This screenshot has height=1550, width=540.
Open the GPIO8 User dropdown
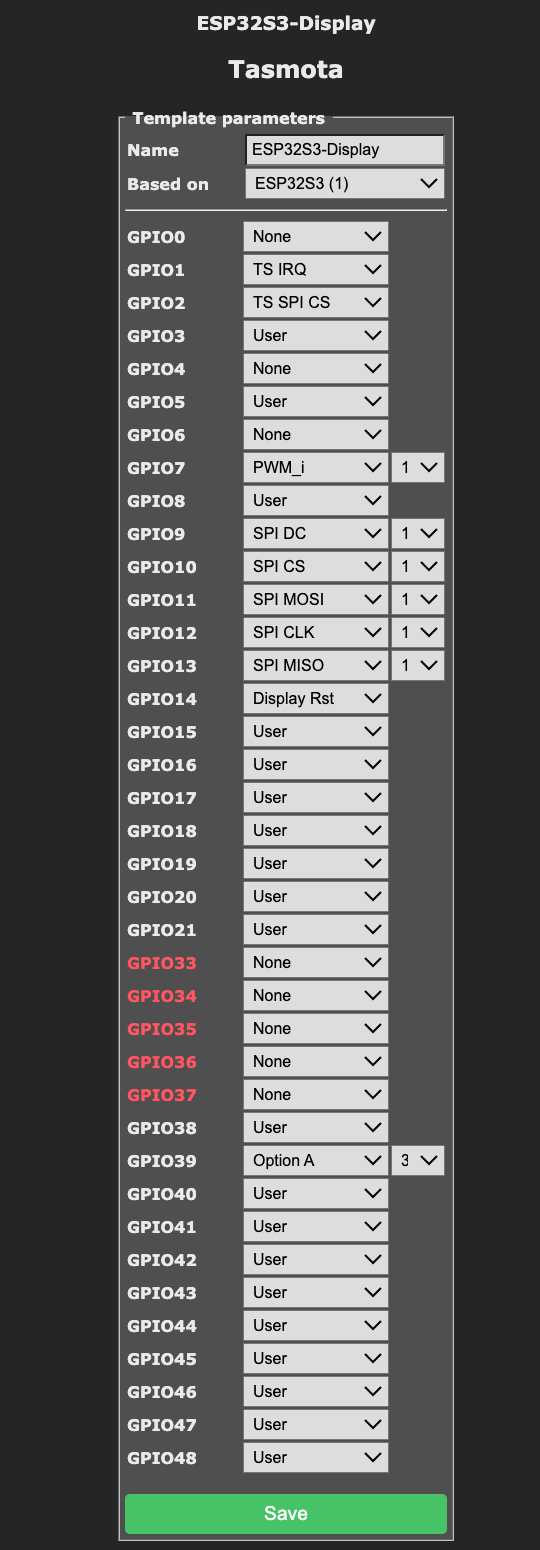click(x=316, y=501)
